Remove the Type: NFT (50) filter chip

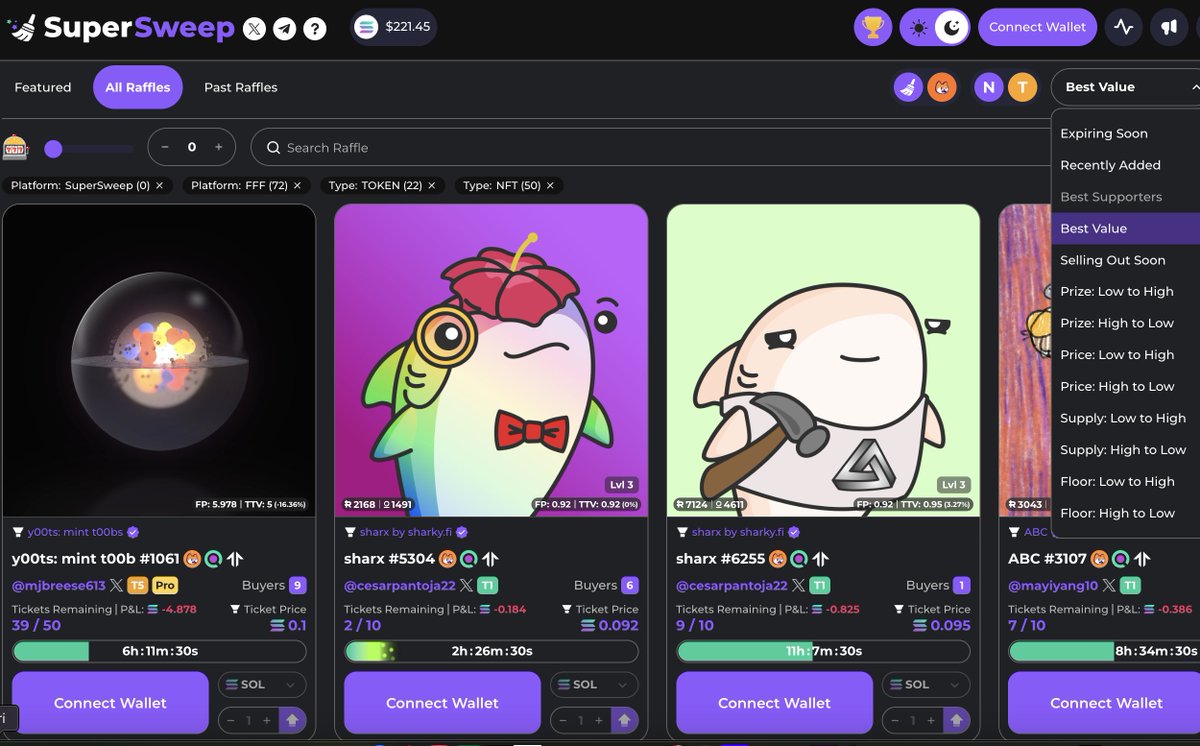550,185
